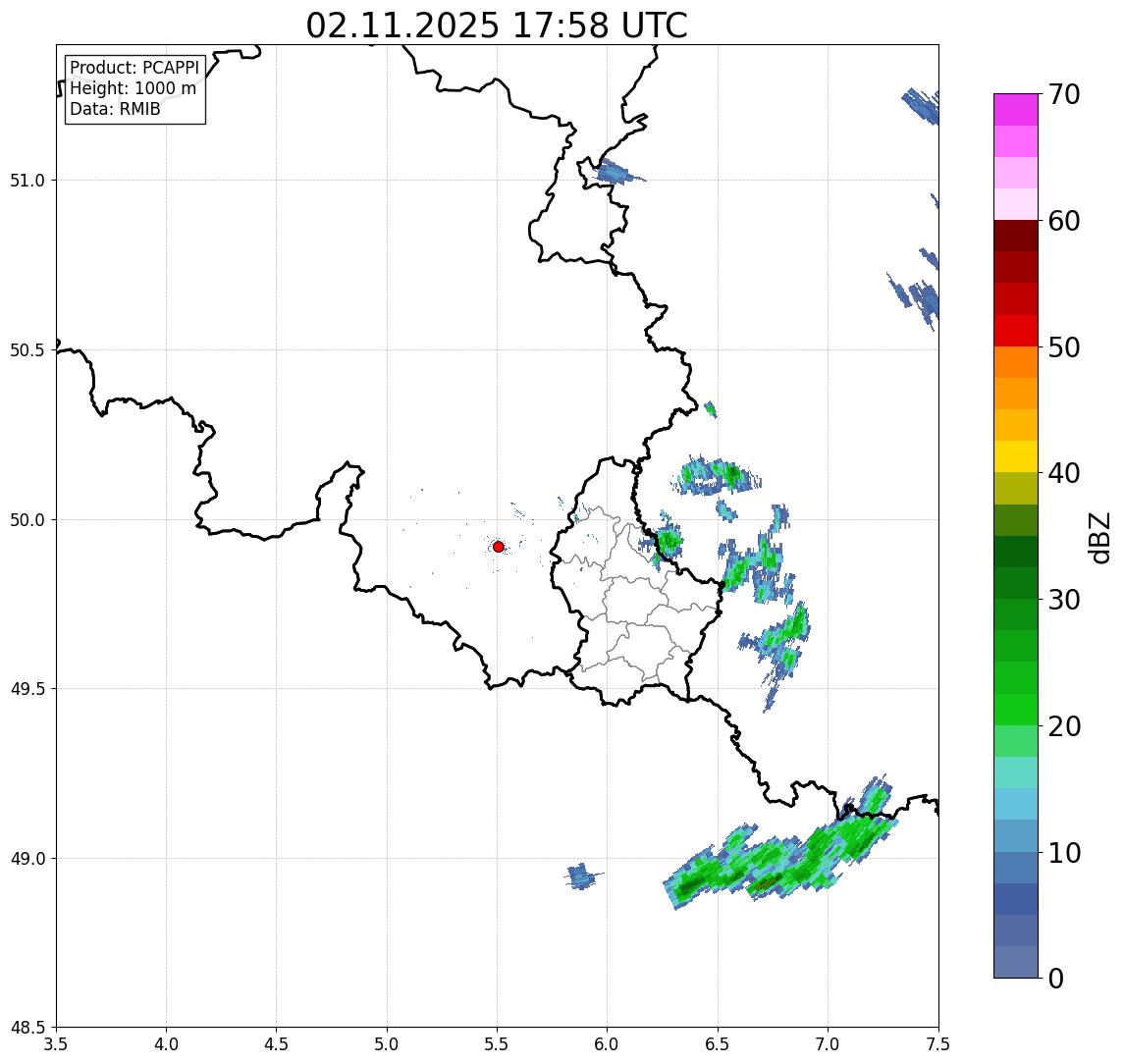This screenshot has height=1064, width=1124.
Task: Click the colorbar tick label 70
Action: (1064, 94)
